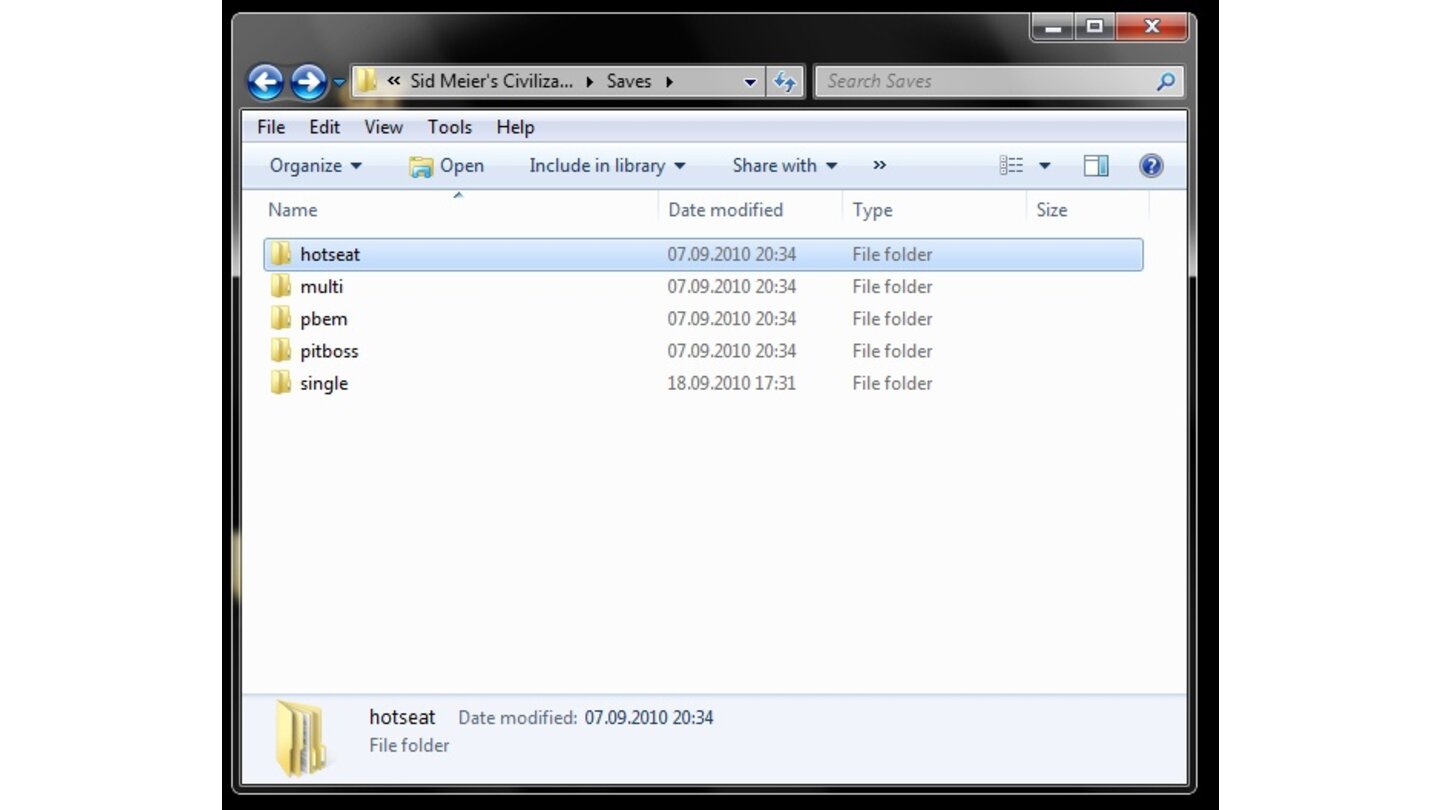Close the Explorer window
1440x810 pixels.
[x=1152, y=28]
